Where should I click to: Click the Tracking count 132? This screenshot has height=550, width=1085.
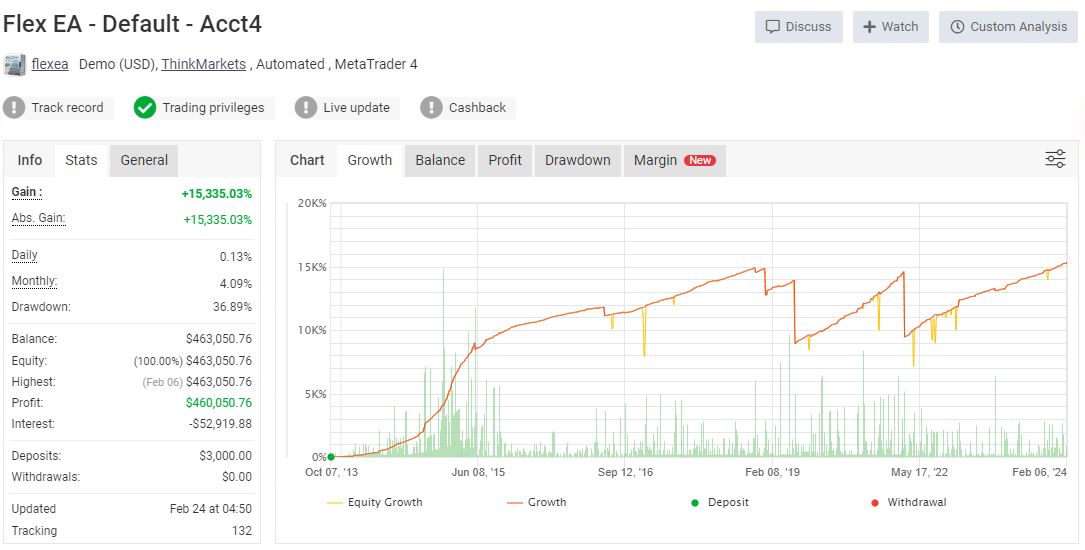click(x=241, y=531)
